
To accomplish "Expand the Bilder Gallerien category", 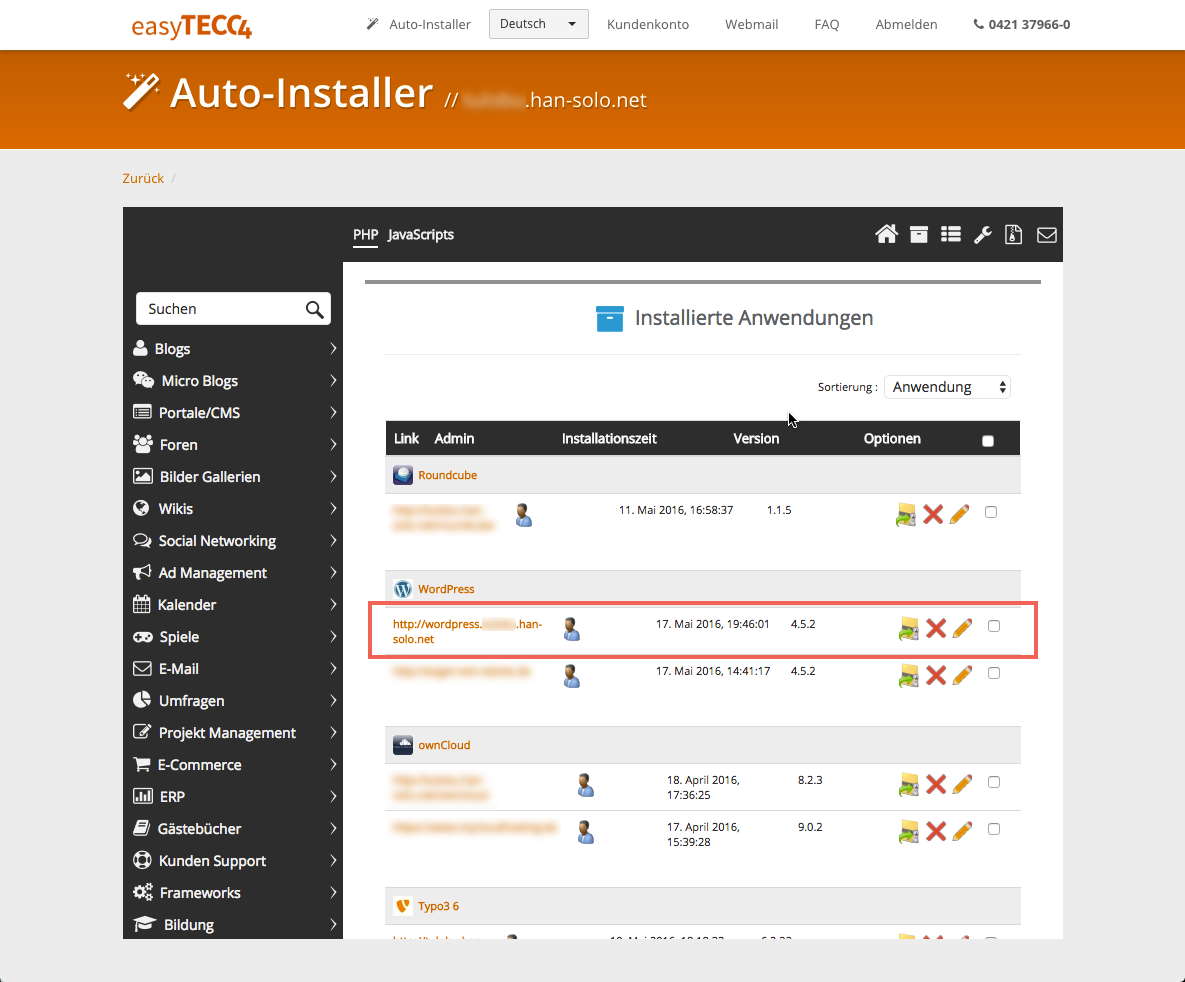I will pos(234,477).
